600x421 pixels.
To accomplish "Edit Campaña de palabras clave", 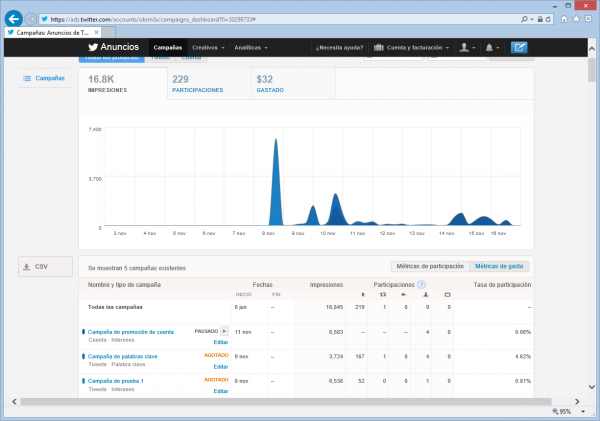I will point(221,367).
